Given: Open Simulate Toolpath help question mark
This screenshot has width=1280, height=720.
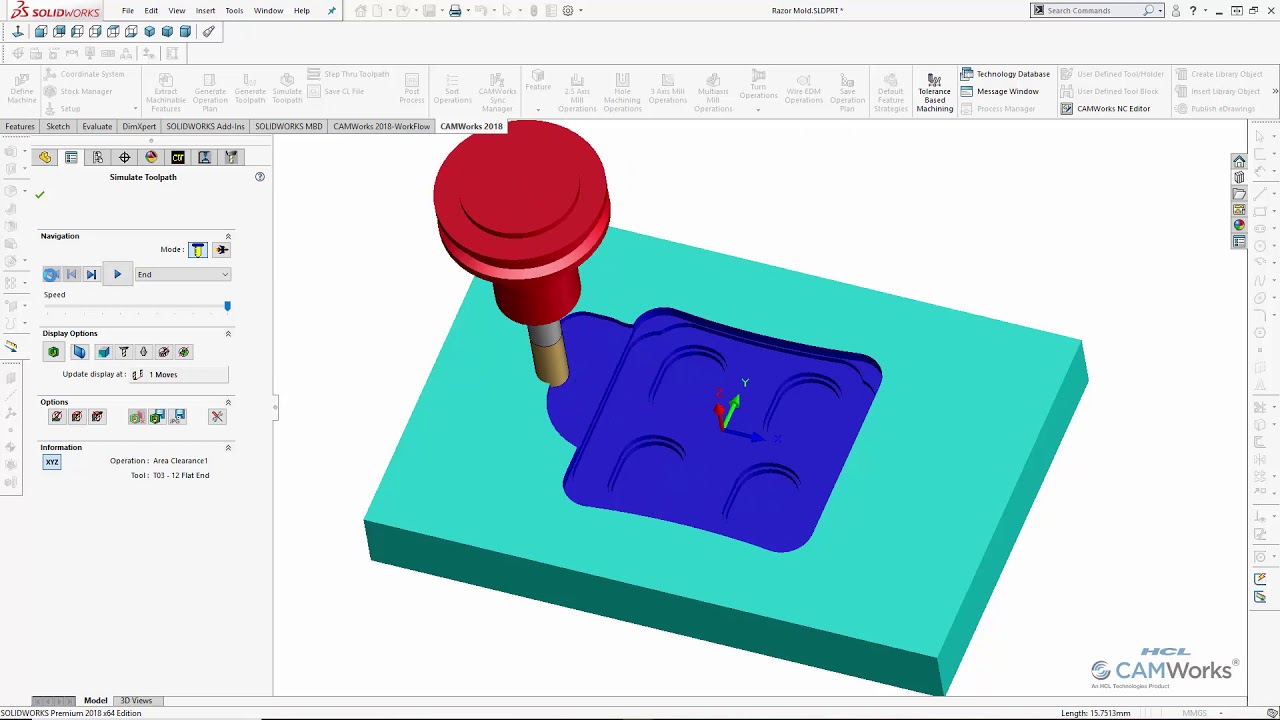Looking at the screenshot, I should click(x=260, y=177).
